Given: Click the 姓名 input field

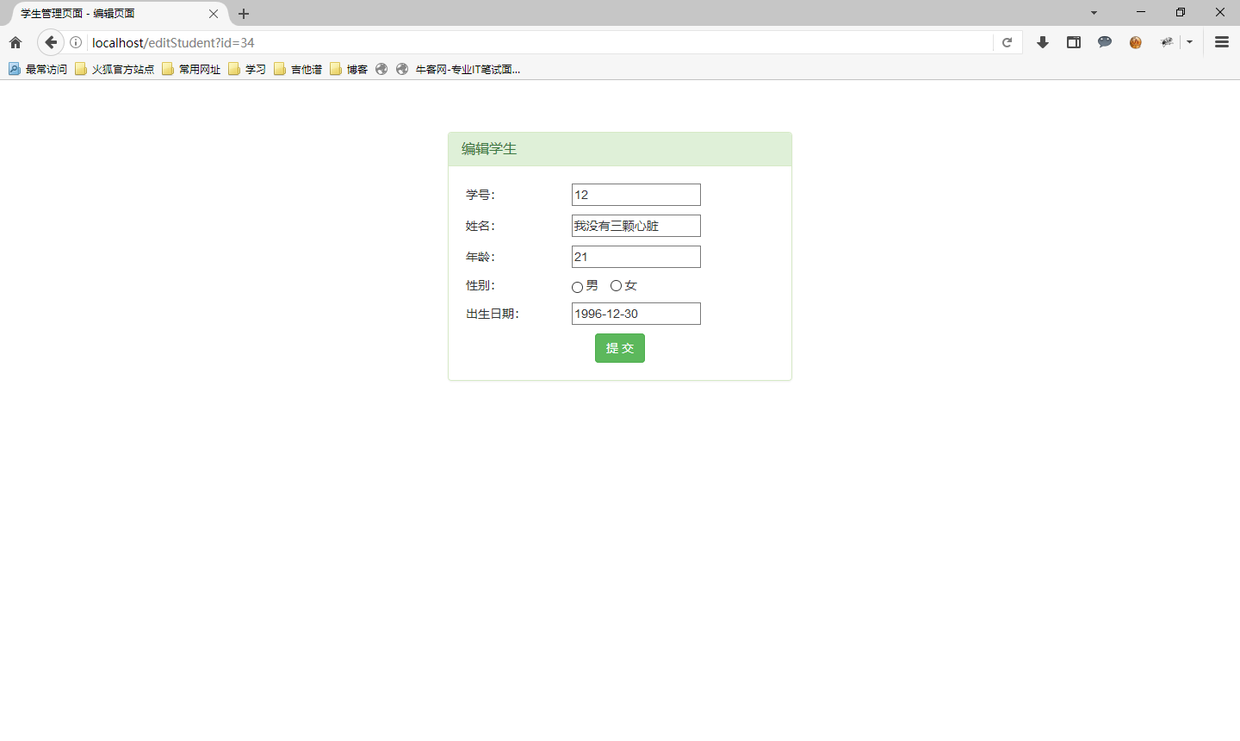Looking at the screenshot, I should tap(636, 226).
